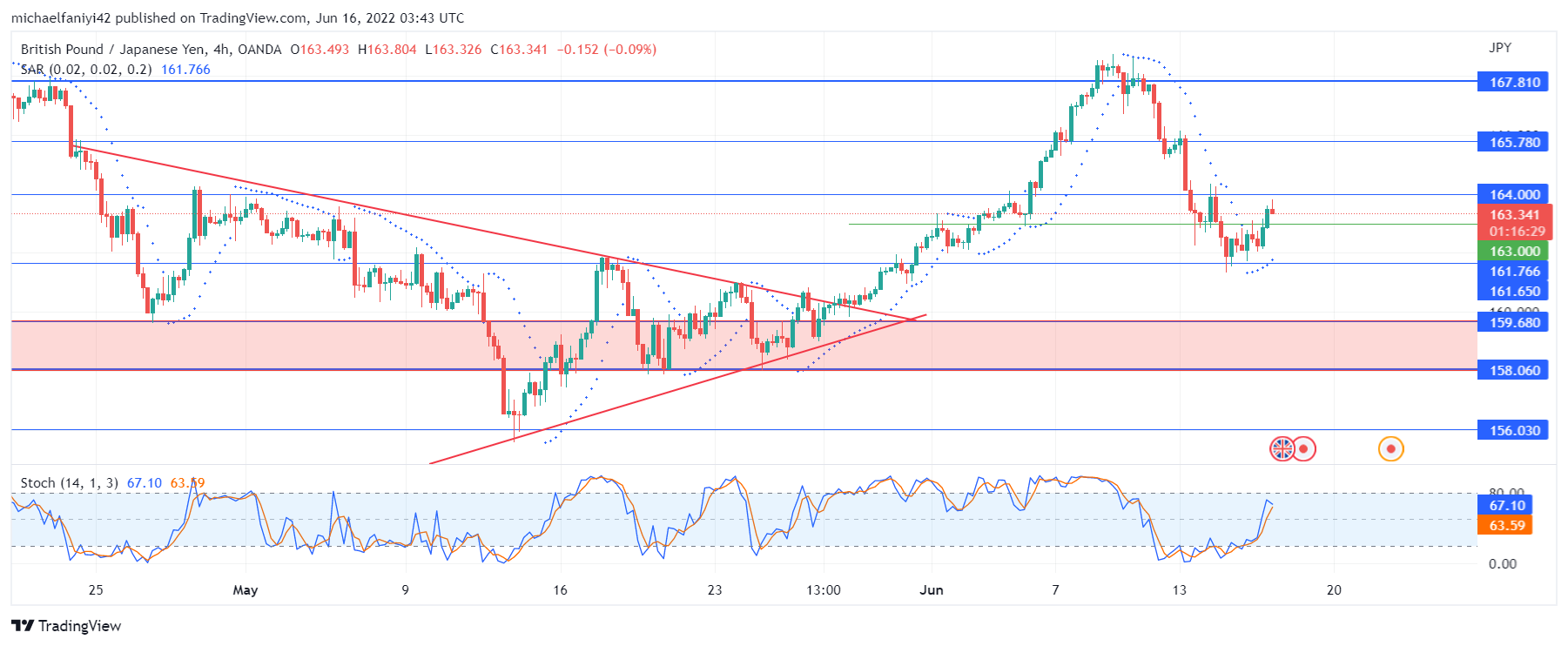Click the '13:00' time axis label
The height and width of the screenshot is (646, 1568).
[824, 590]
